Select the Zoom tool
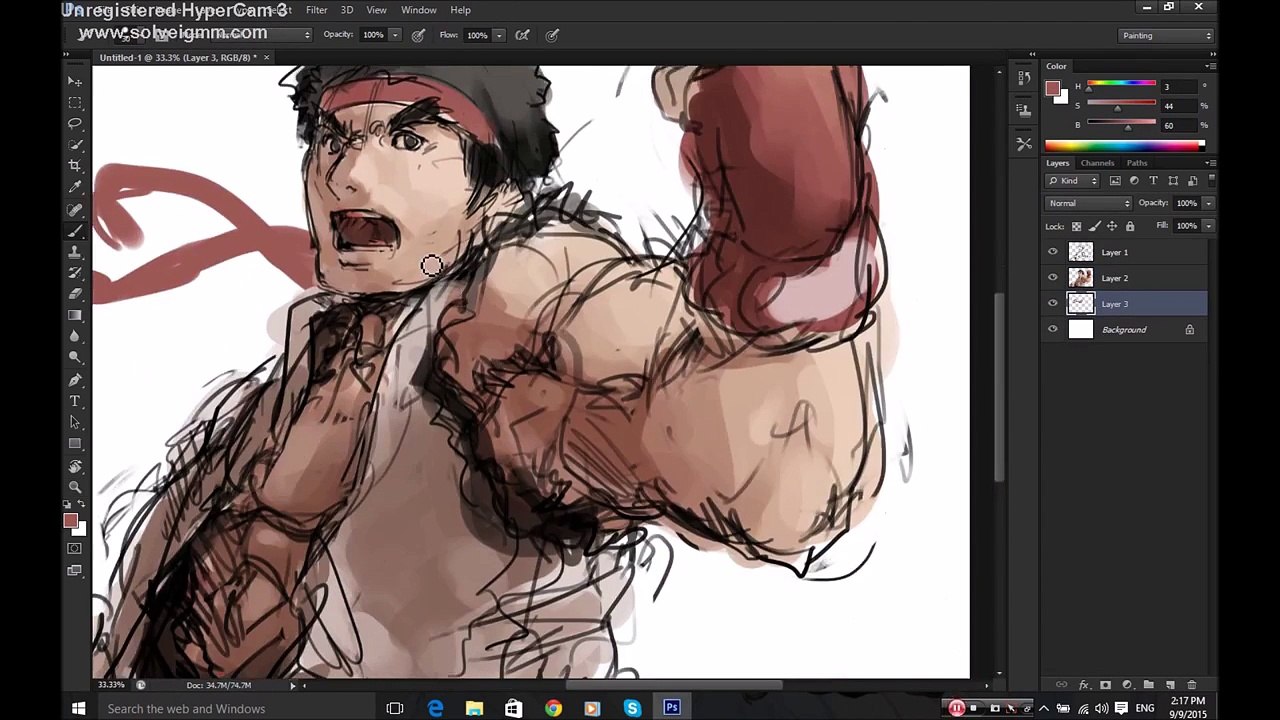1280x720 pixels. click(x=75, y=487)
